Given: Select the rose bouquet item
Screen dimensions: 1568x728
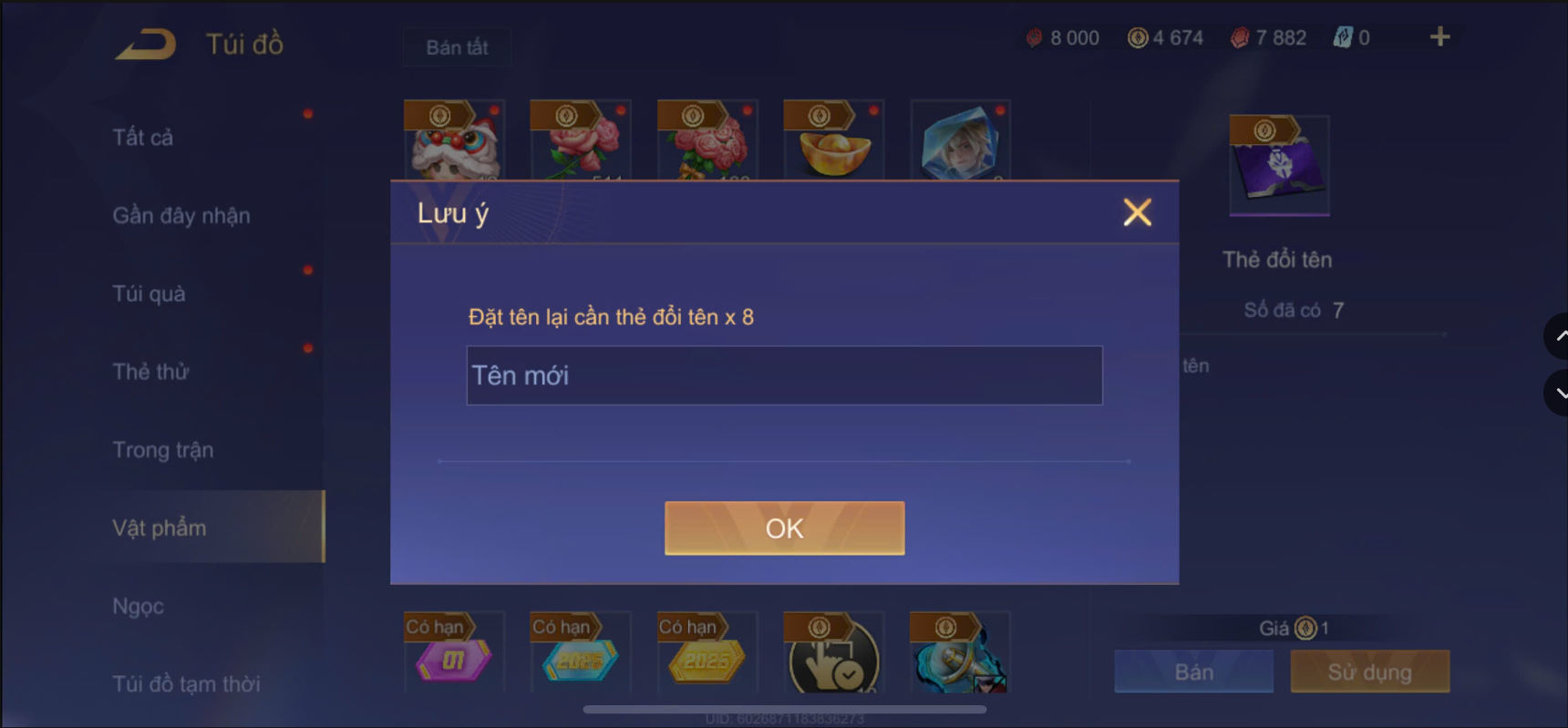Looking at the screenshot, I should (707, 139).
